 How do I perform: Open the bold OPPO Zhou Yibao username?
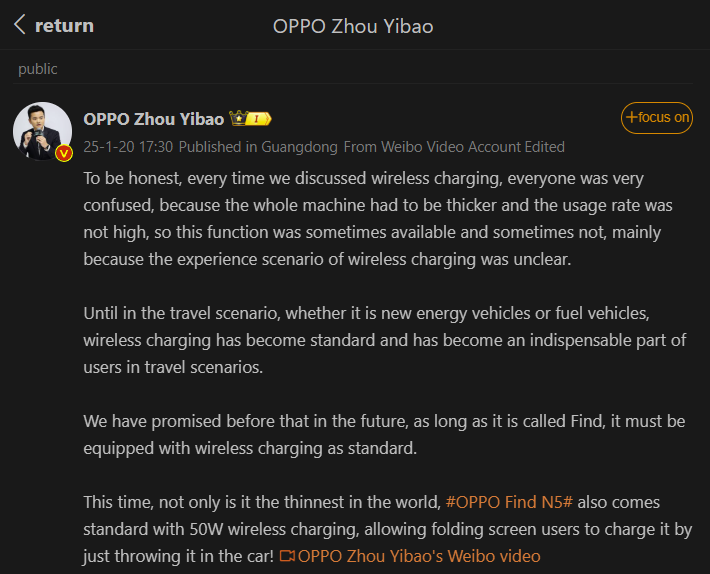(154, 118)
